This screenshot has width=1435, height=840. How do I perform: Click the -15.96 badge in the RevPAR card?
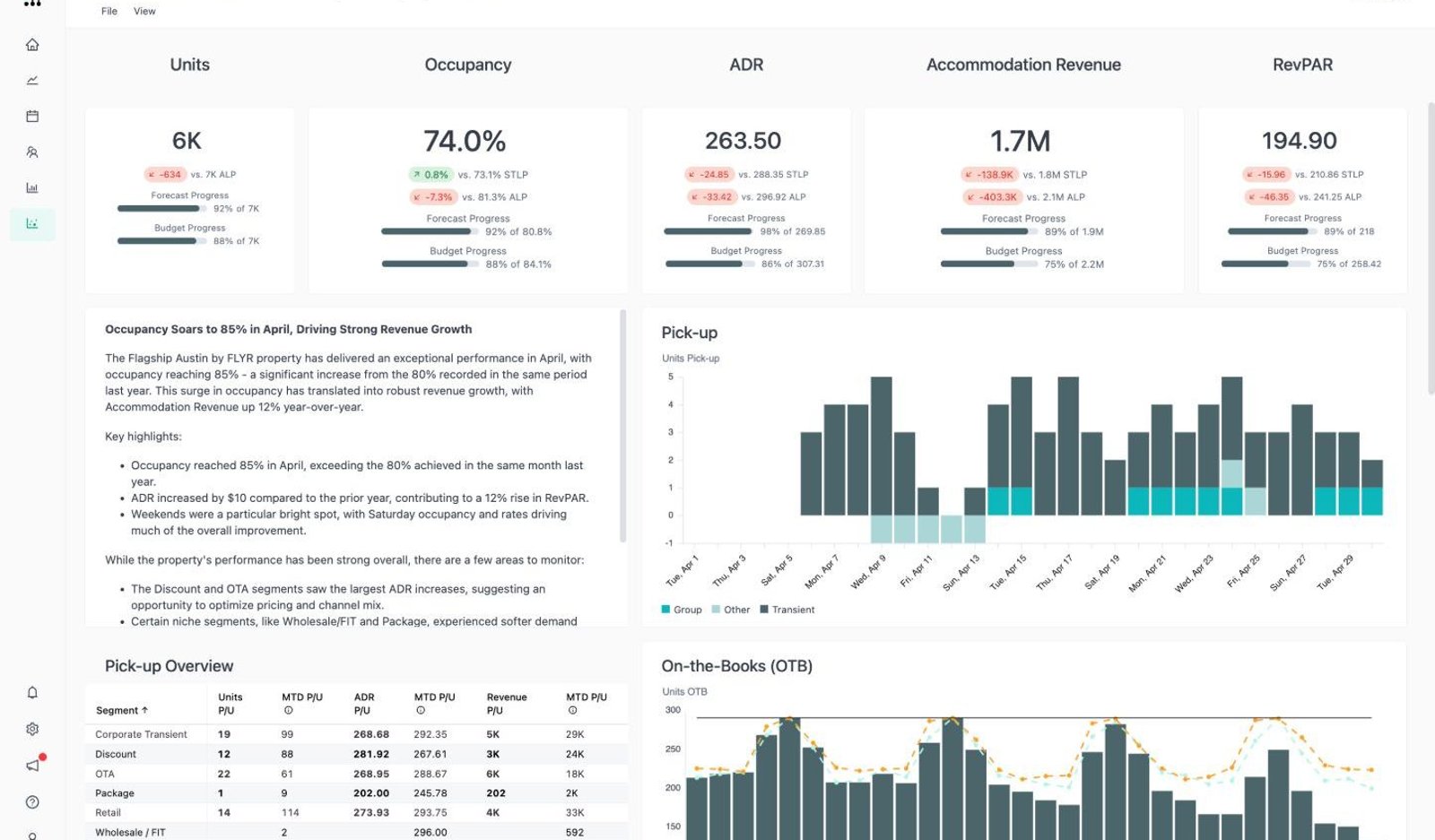[x=1265, y=175]
